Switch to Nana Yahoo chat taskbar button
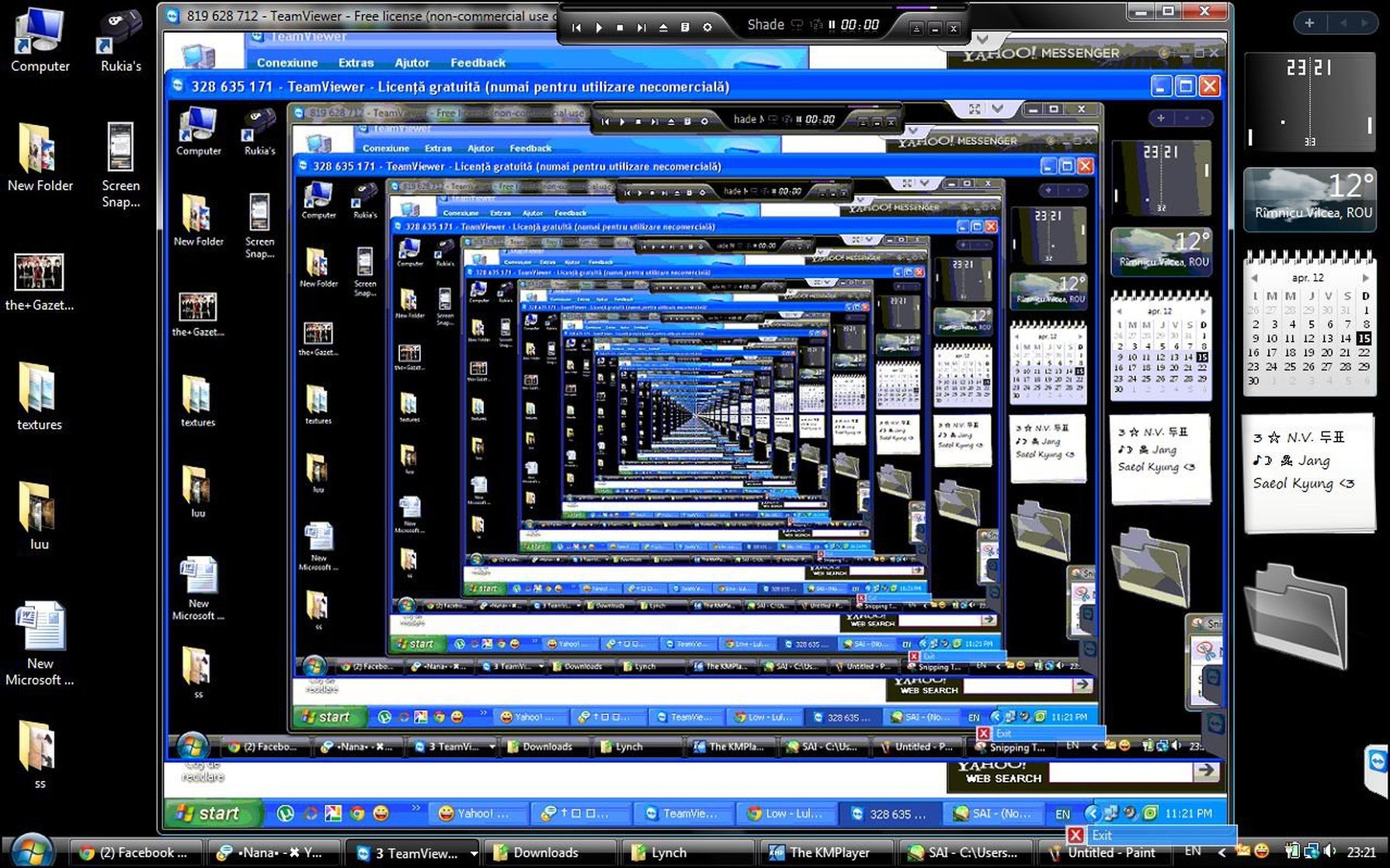 [273, 852]
